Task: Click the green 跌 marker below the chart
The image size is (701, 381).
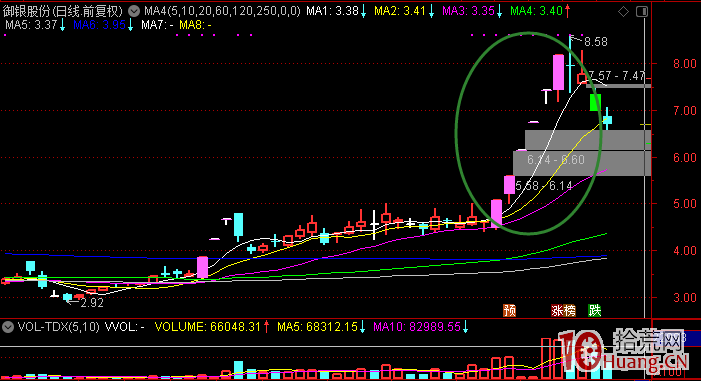Action: (x=595, y=310)
